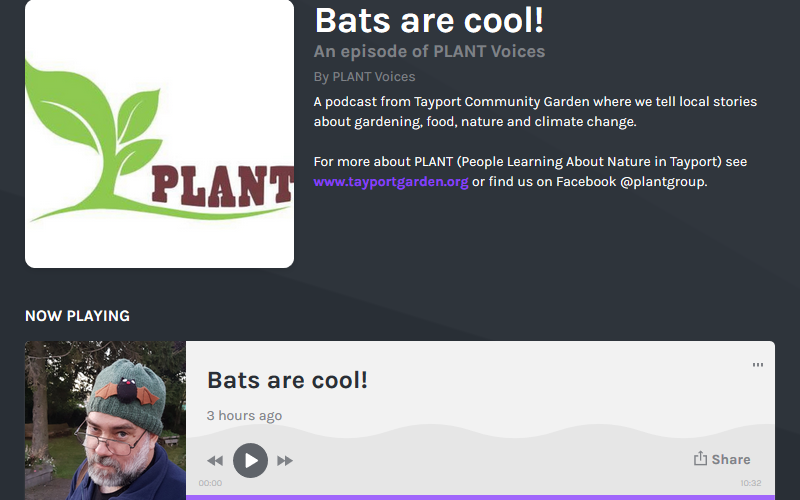
Task: Open www.tayportgarden.org link
Action: (391, 182)
